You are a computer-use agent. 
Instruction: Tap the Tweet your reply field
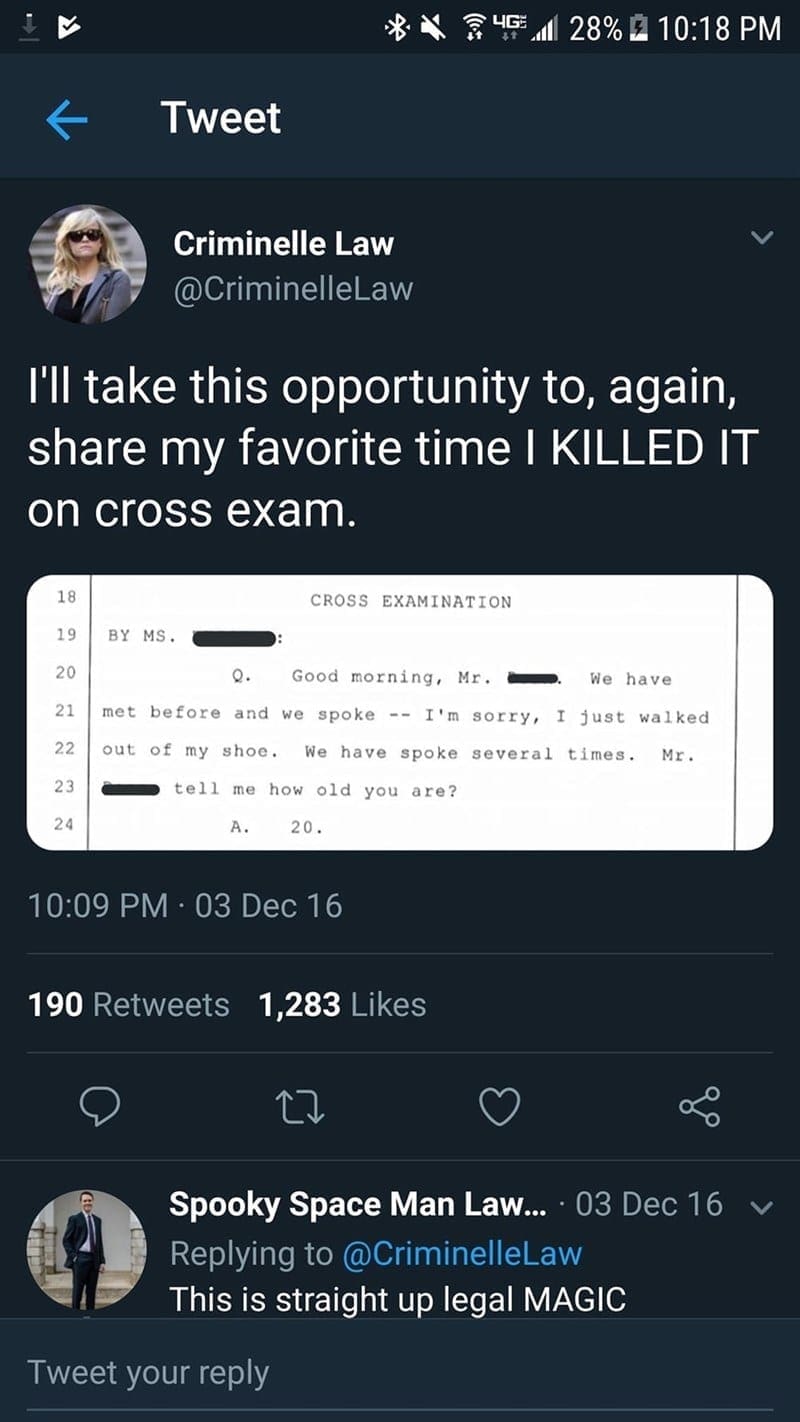pyautogui.click(x=400, y=1371)
